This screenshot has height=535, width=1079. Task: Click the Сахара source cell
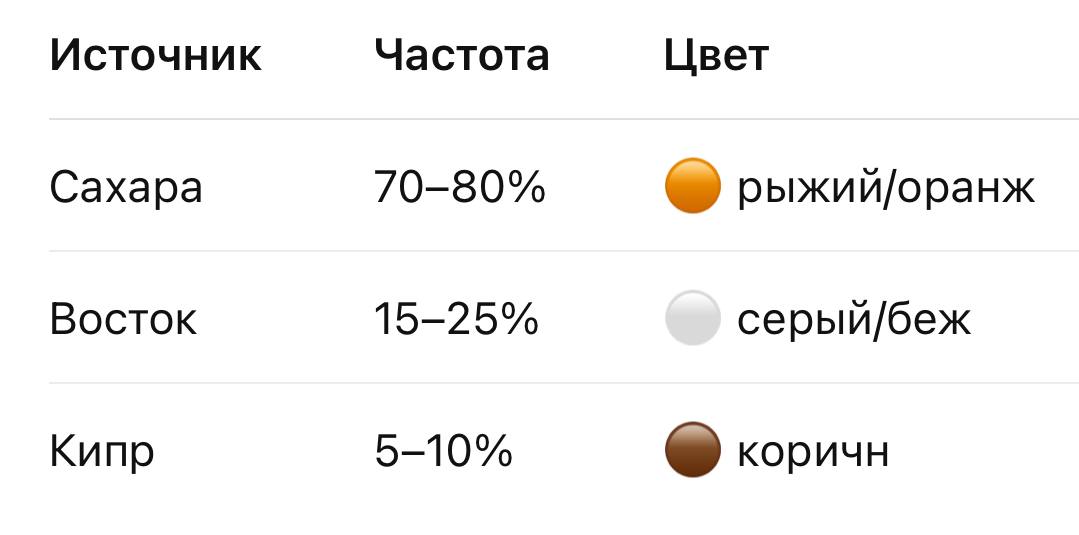[126, 187]
